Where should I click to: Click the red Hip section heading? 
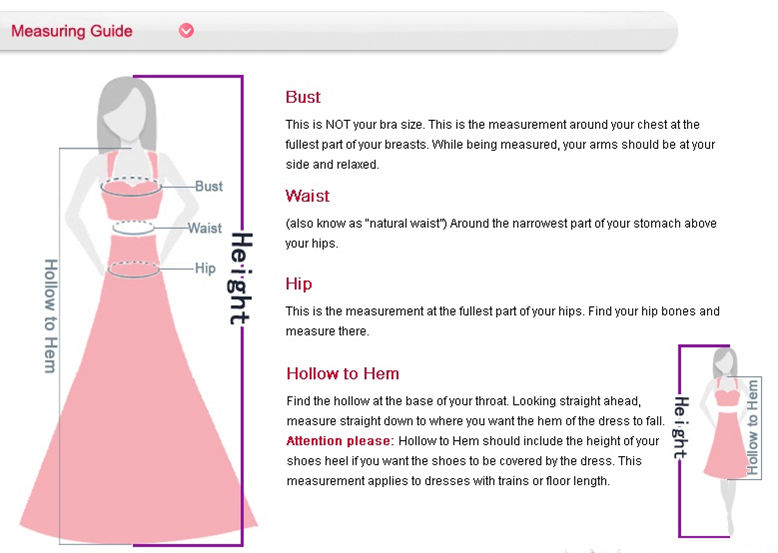[x=299, y=284]
